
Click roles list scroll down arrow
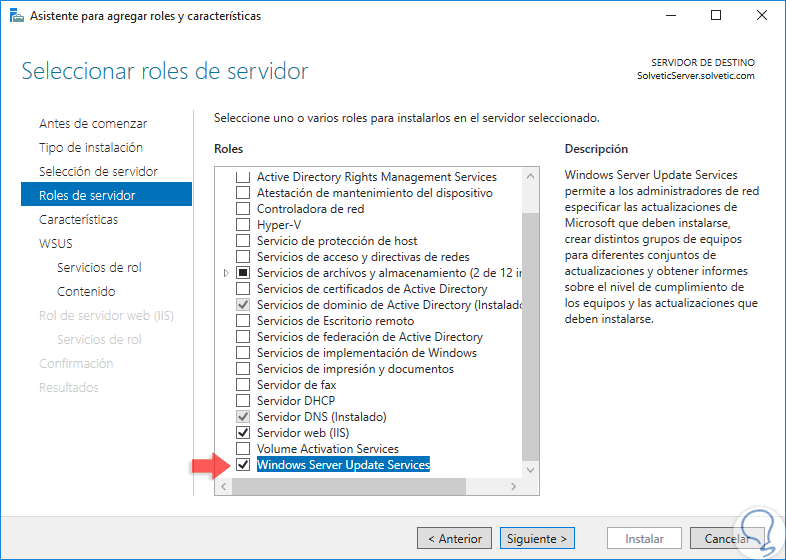(531, 470)
